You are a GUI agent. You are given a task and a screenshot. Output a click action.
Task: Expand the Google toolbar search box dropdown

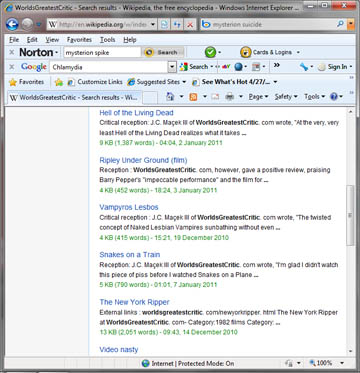pos(172,67)
